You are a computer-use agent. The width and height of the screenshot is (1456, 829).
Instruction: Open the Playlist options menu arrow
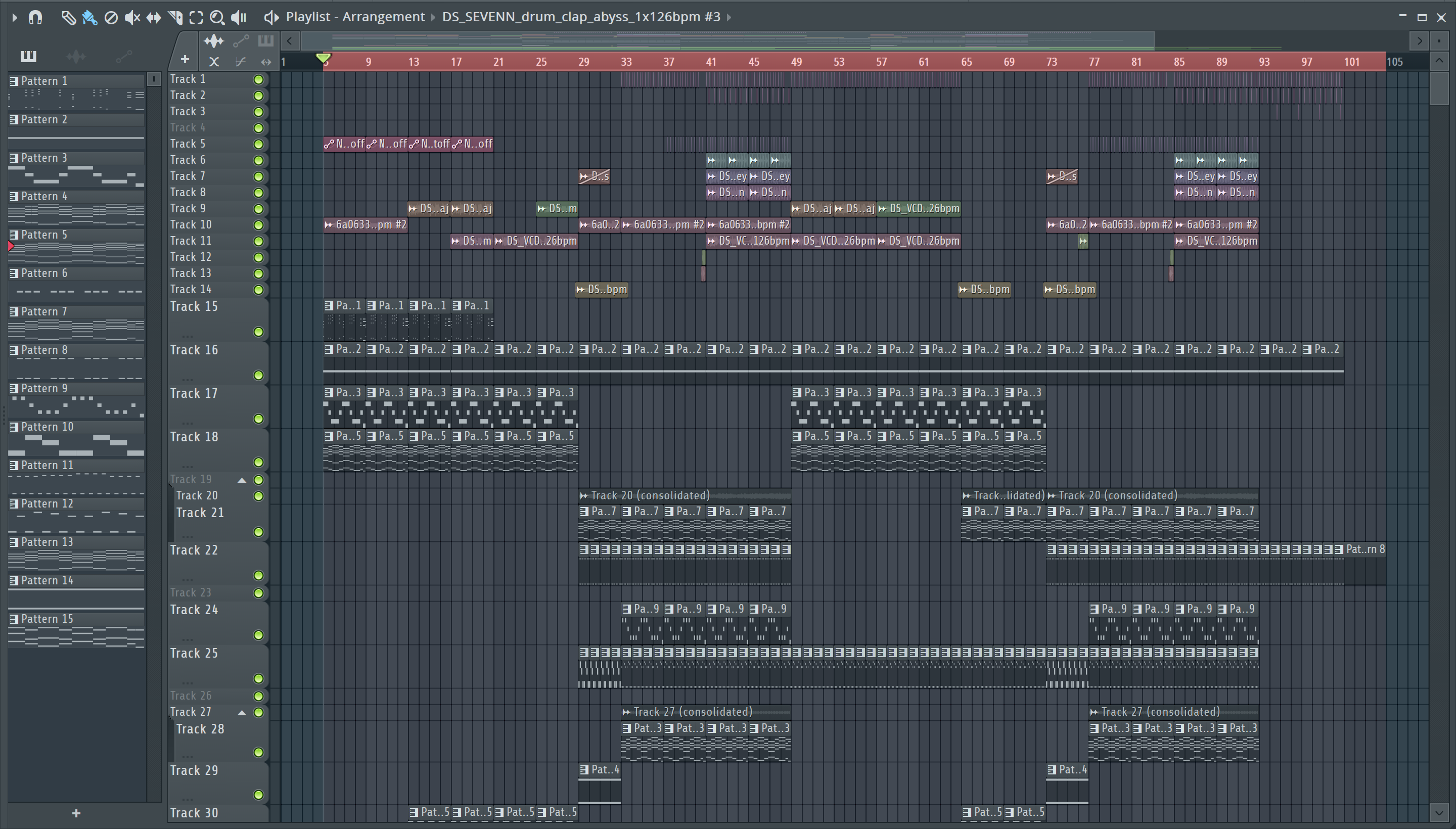click(x=15, y=18)
